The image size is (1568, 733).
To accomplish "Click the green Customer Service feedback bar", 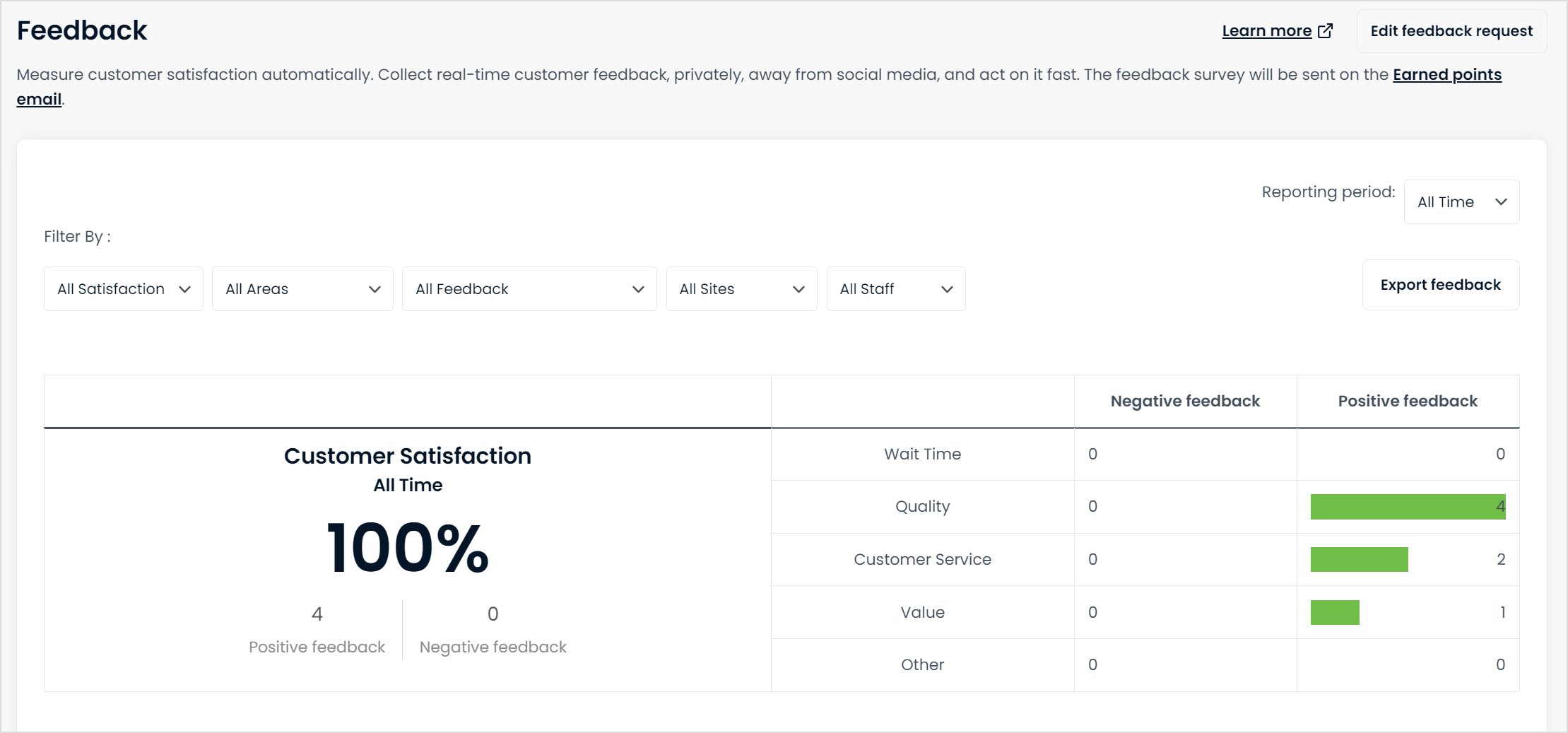I will (x=1359, y=560).
